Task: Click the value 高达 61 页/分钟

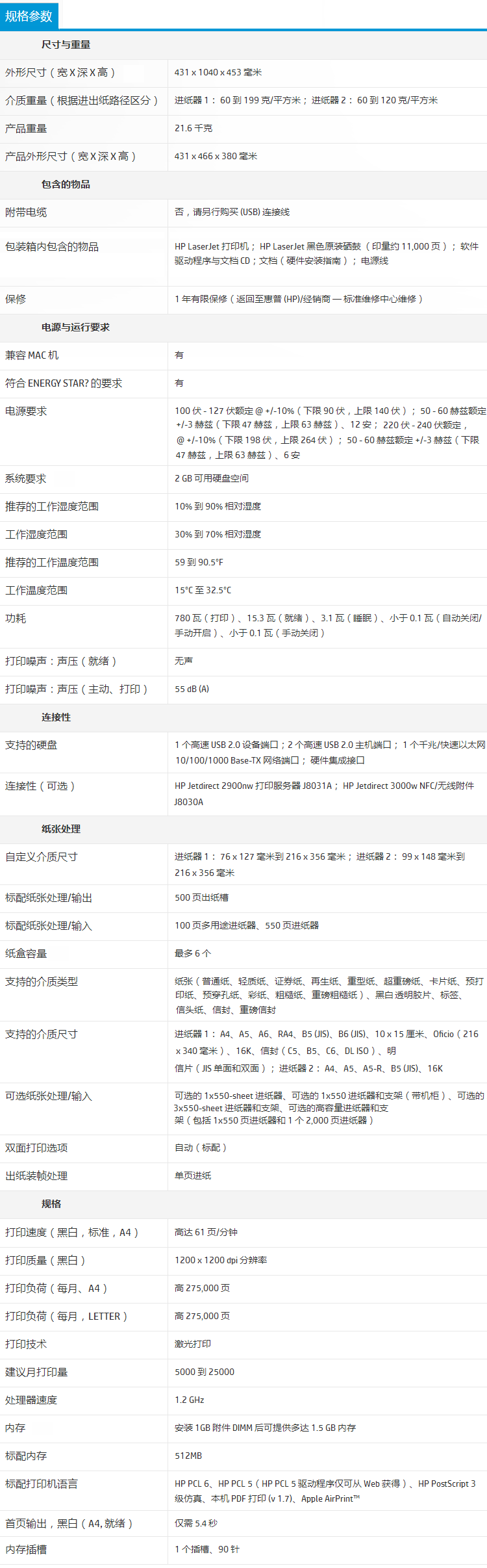Action: [206, 1232]
